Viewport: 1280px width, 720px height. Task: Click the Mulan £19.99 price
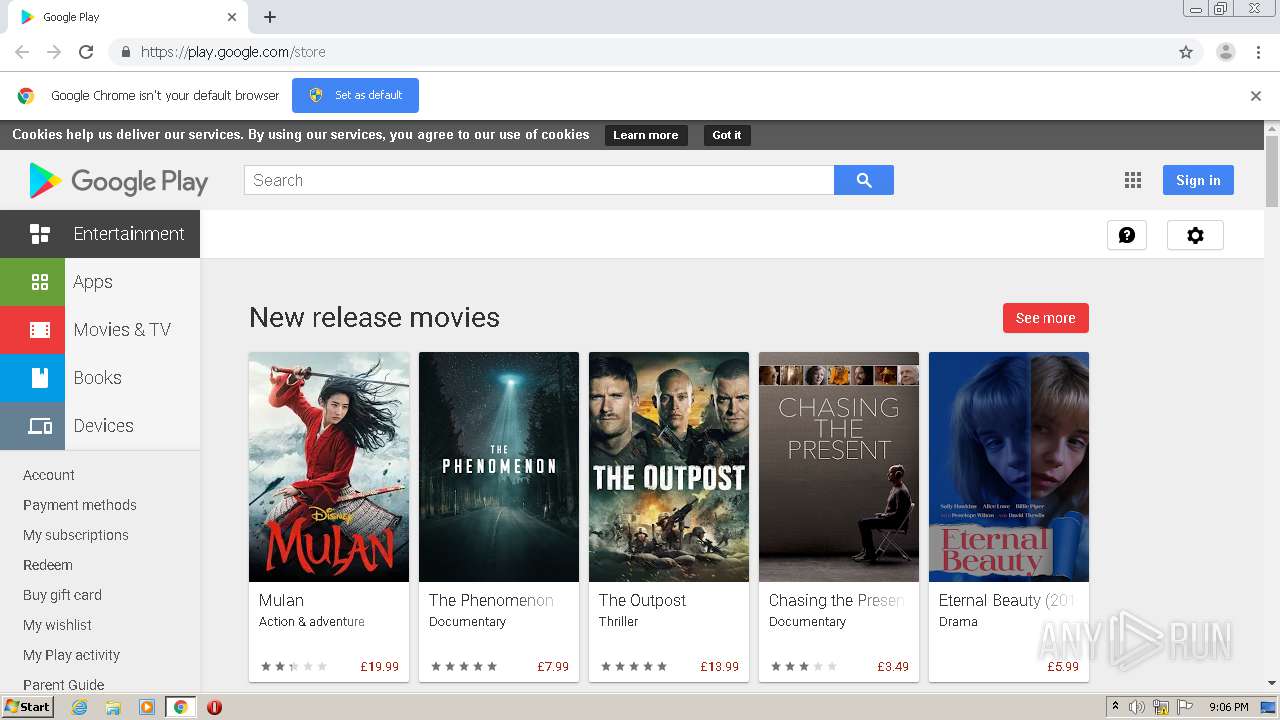380,667
